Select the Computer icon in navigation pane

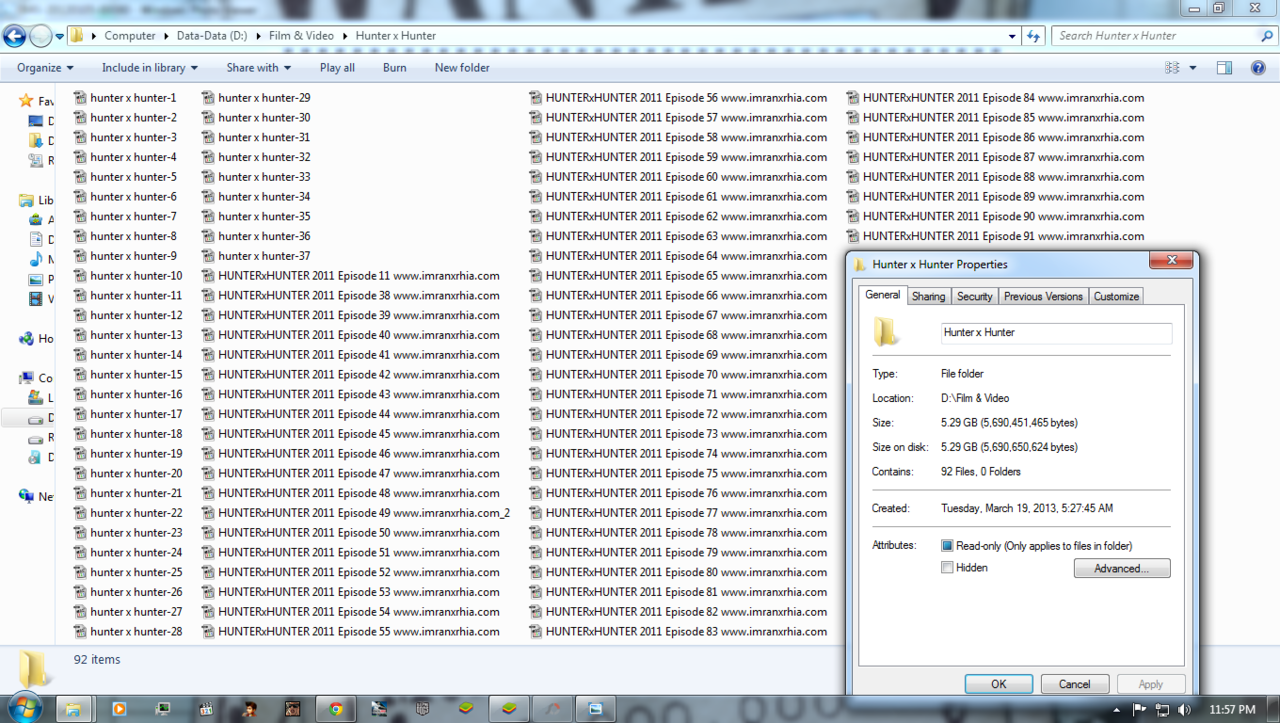[x=27, y=378]
